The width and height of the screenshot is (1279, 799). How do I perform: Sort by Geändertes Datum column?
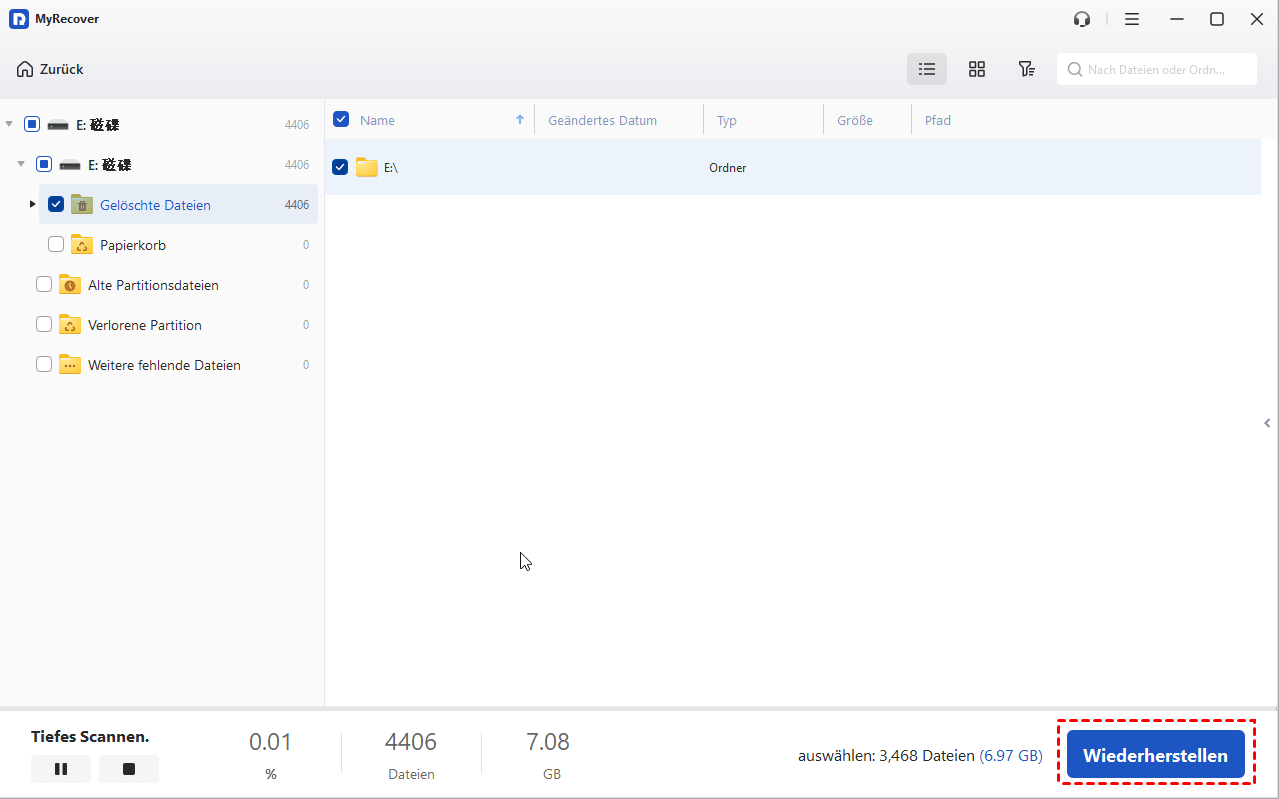tap(602, 120)
